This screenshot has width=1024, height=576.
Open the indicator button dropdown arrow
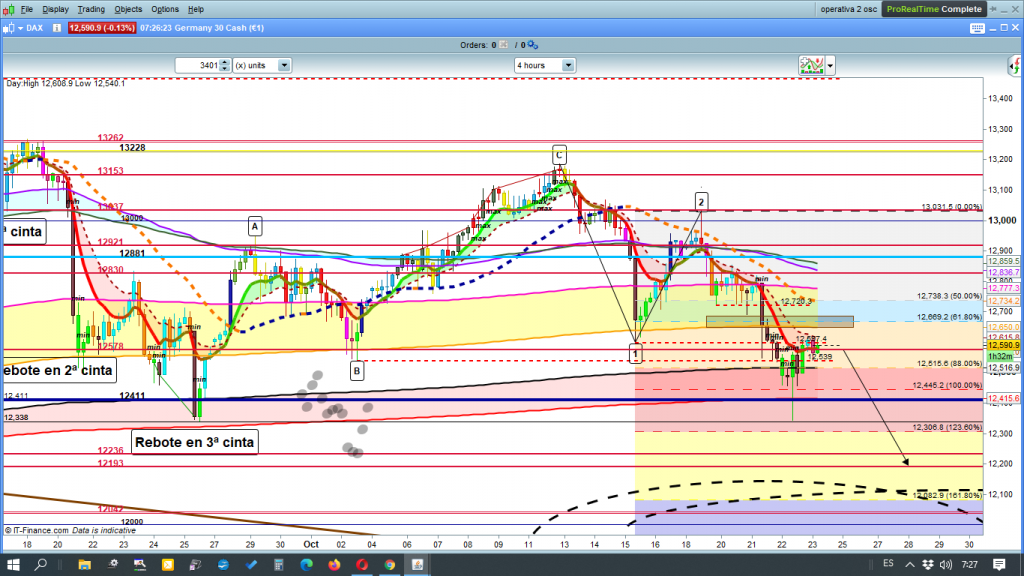coord(830,65)
